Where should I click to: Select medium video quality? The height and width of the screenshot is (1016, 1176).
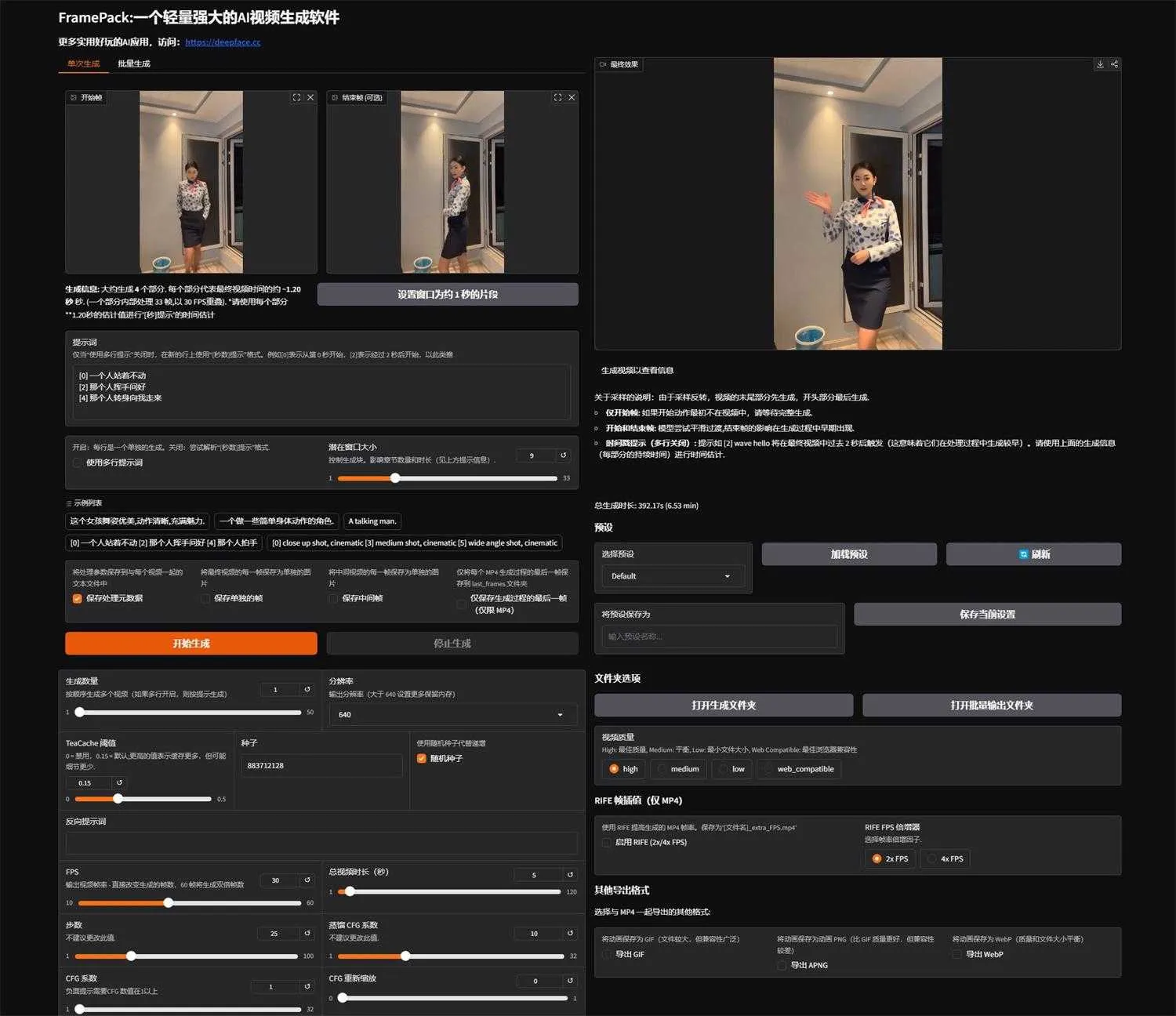678,769
